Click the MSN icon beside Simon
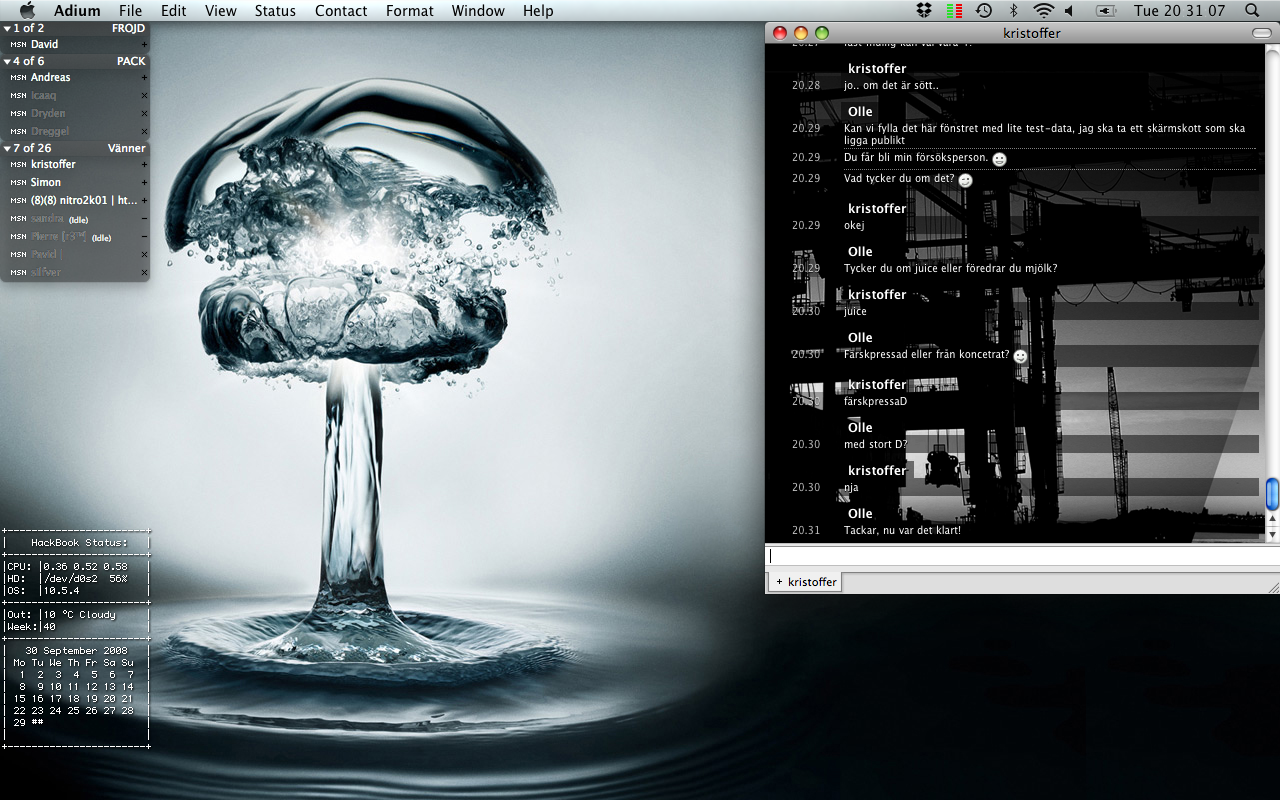The image size is (1280, 800). (19, 183)
